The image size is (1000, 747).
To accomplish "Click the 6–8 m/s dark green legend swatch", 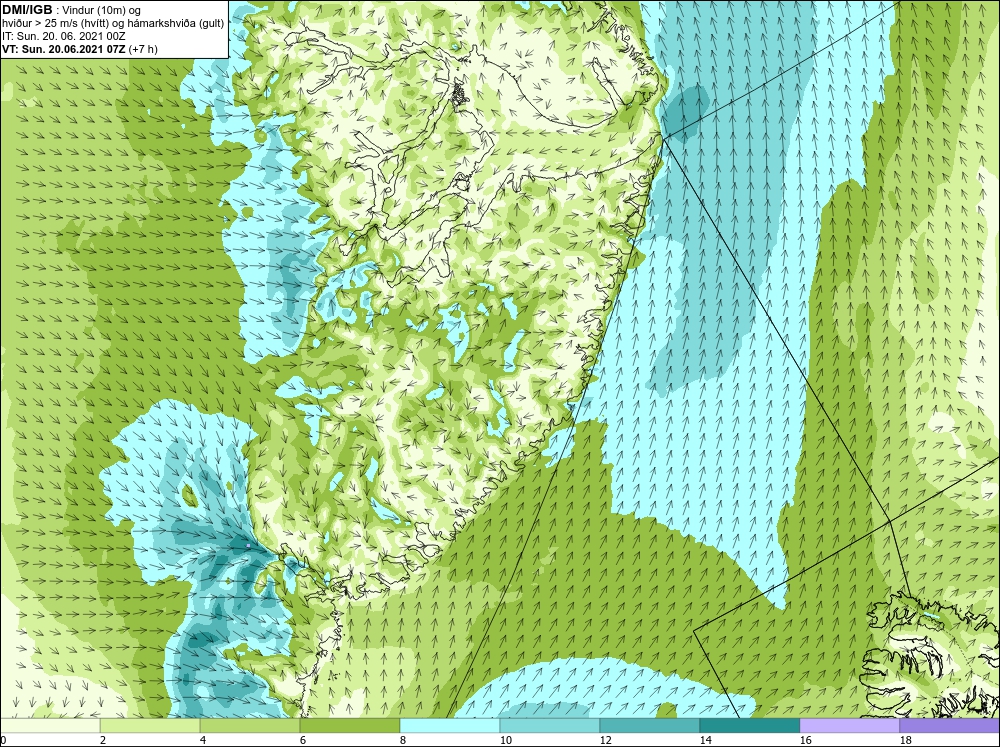I will [349, 725].
